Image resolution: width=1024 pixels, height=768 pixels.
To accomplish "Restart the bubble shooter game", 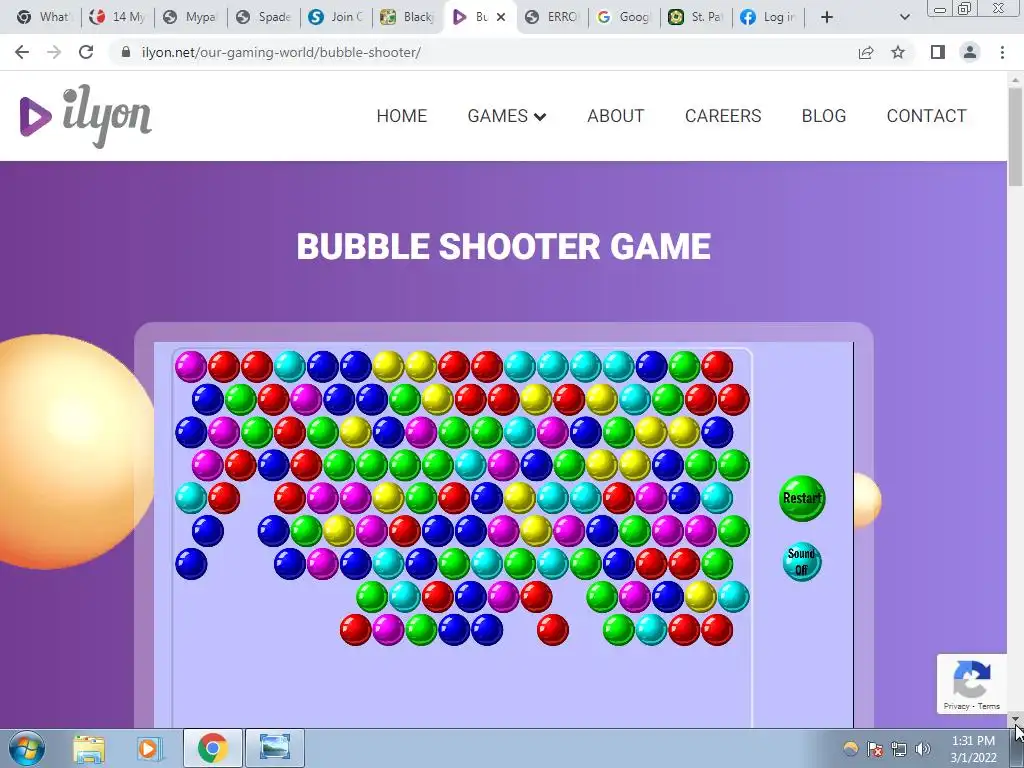I will [802, 498].
